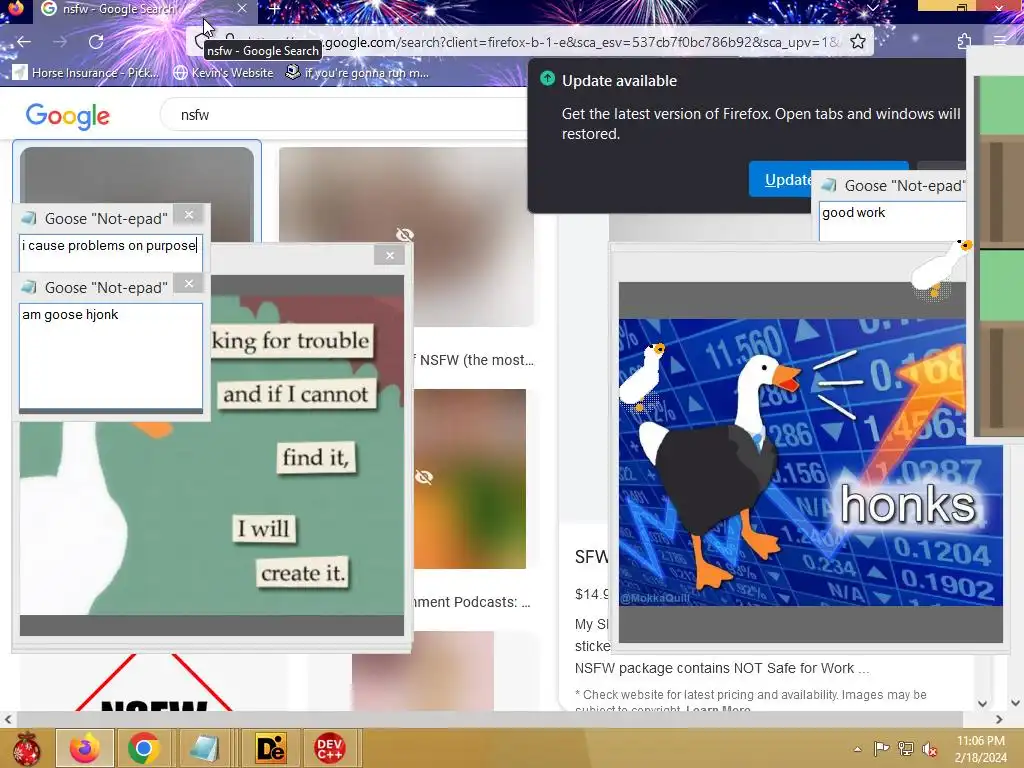Screen dimensions: 1024x768
Task: Click the "NSFW (the most..." result title
Action: coord(476,360)
